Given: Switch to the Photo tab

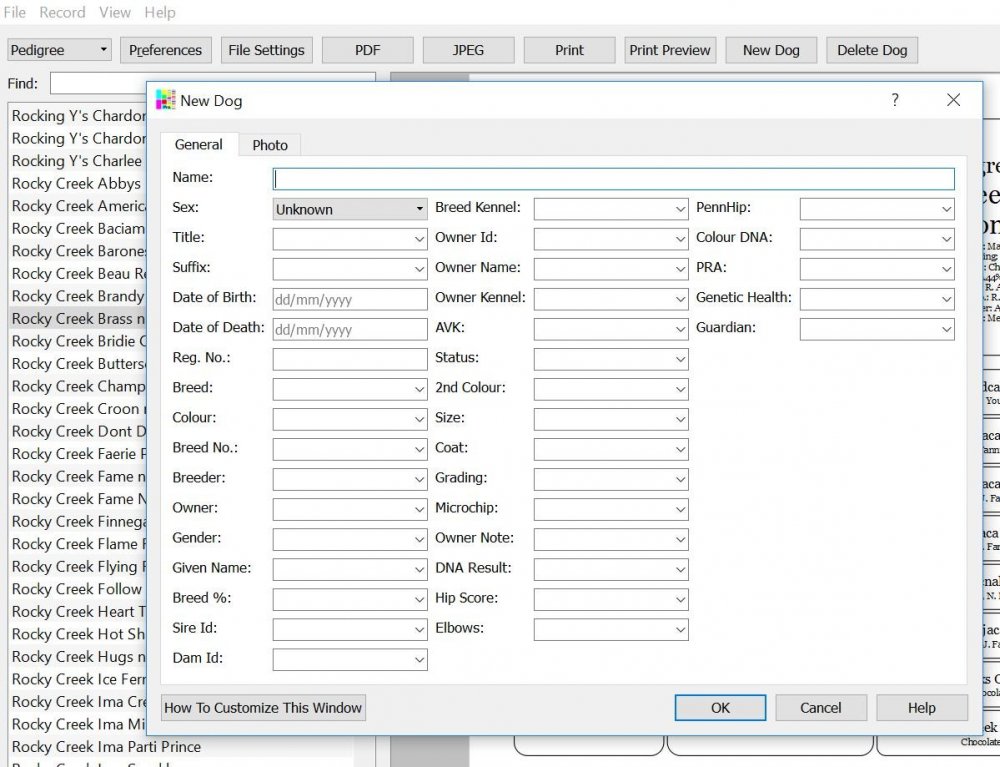Looking at the screenshot, I should (x=270, y=145).
